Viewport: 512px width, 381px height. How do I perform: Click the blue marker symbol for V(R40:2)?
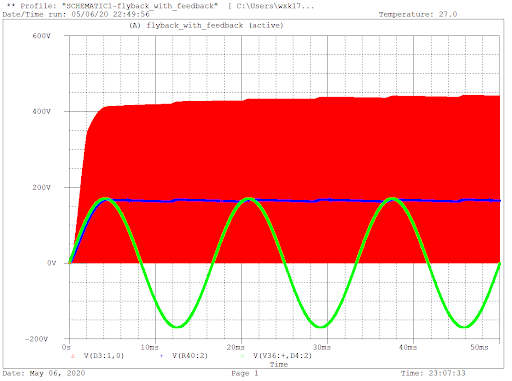point(162,356)
